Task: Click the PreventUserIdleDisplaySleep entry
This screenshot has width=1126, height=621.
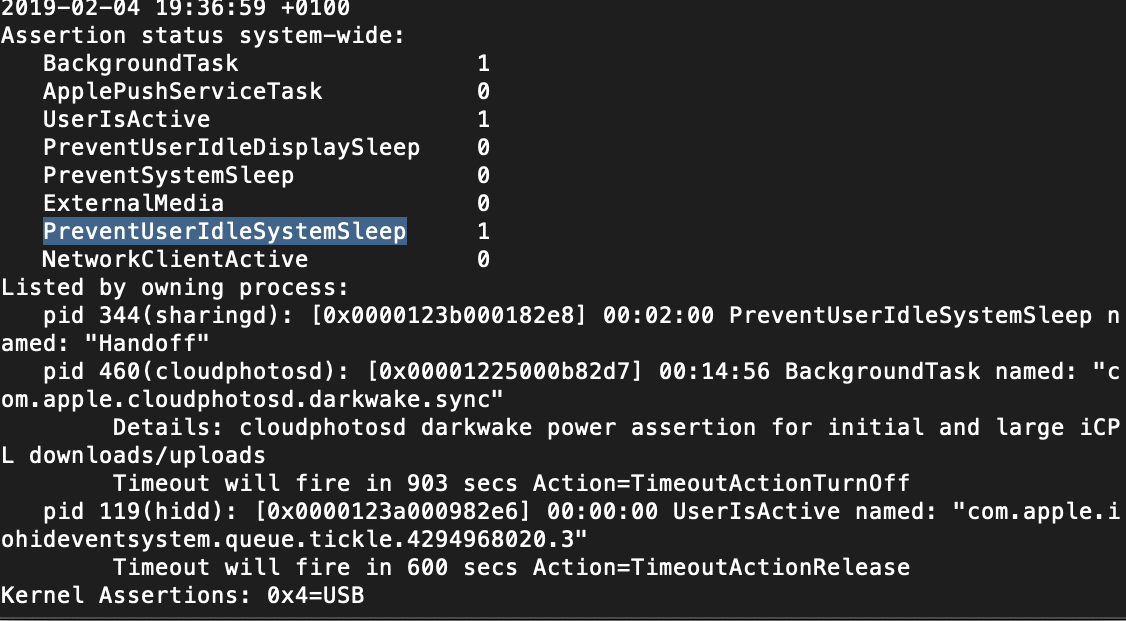Action: point(231,148)
